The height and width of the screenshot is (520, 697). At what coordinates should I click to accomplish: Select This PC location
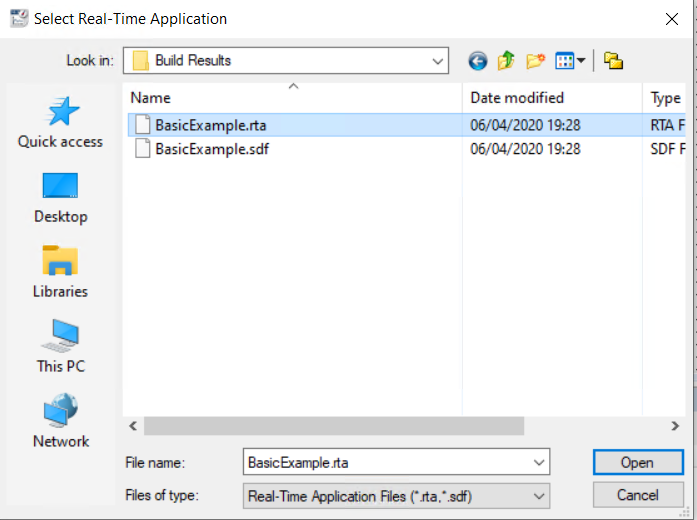tap(60, 348)
